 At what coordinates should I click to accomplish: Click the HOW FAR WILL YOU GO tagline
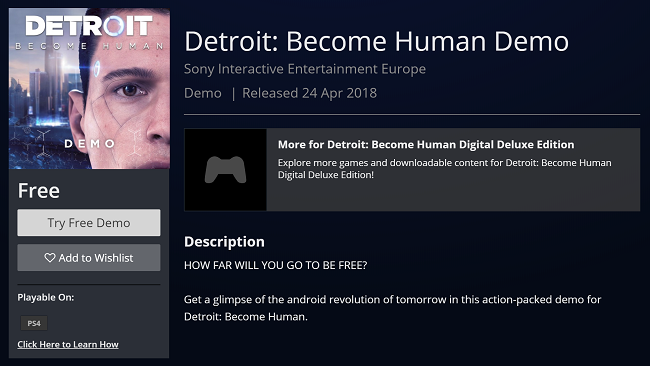(x=276, y=265)
